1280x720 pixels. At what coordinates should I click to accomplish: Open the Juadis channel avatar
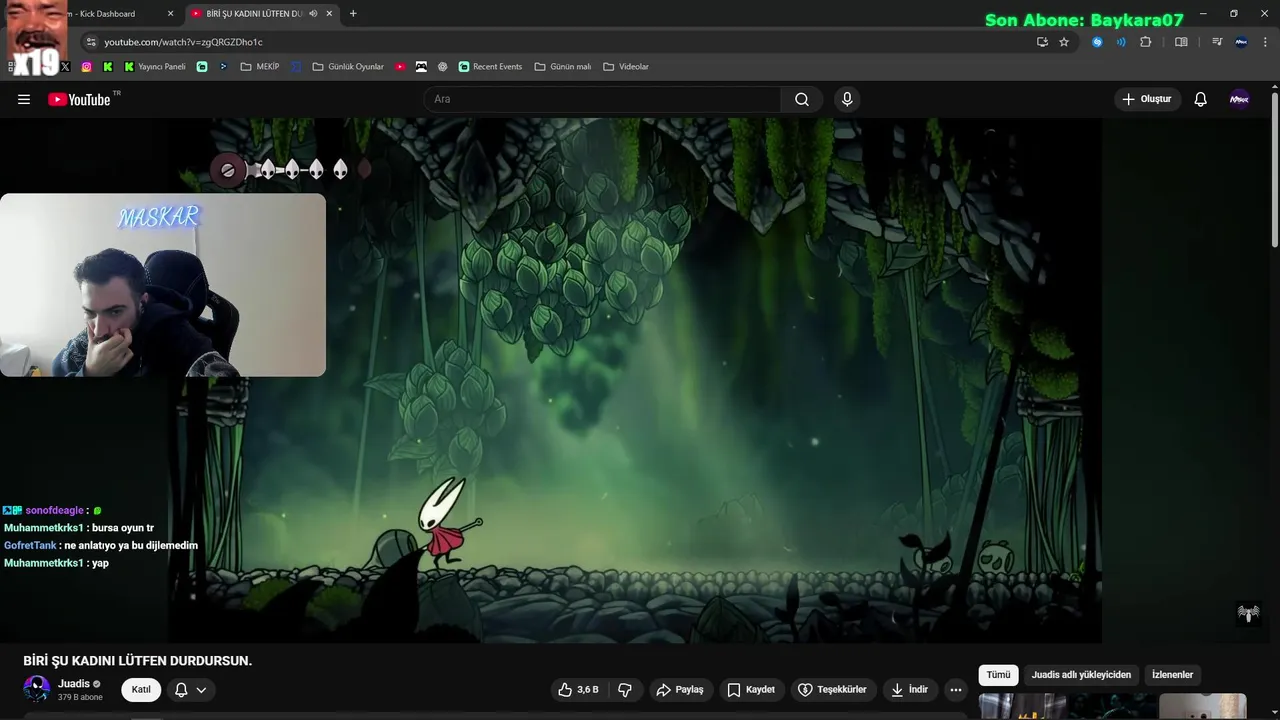point(37,689)
